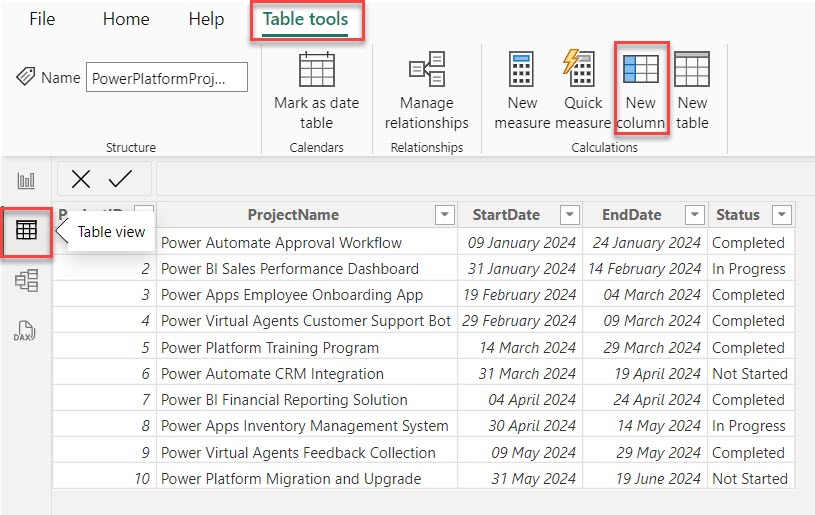Viewport: 815px width, 515px height.
Task: Click EndDate cell 19 June 2024
Action: click(645, 478)
